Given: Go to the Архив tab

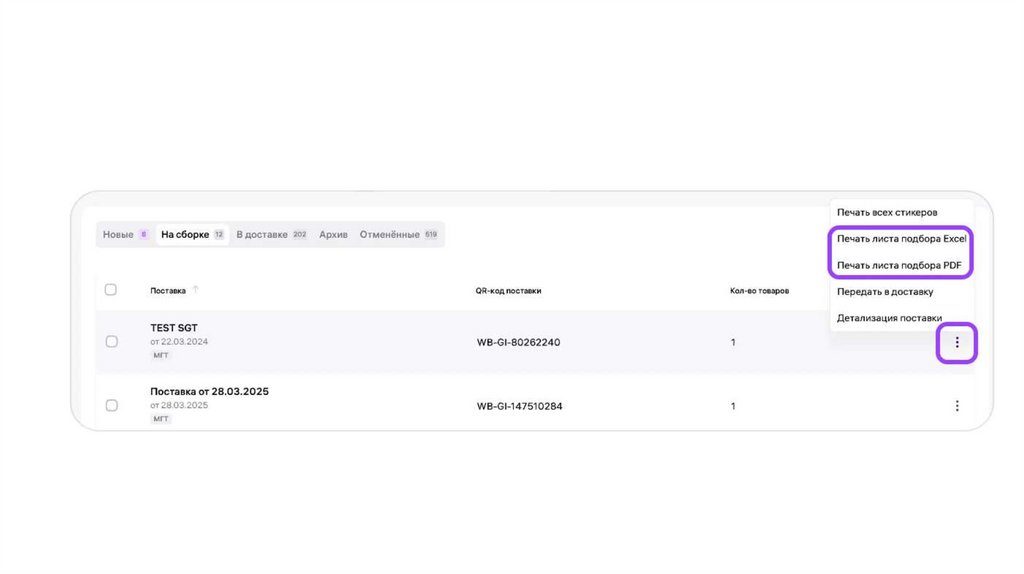Looking at the screenshot, I should coord(333,235).
